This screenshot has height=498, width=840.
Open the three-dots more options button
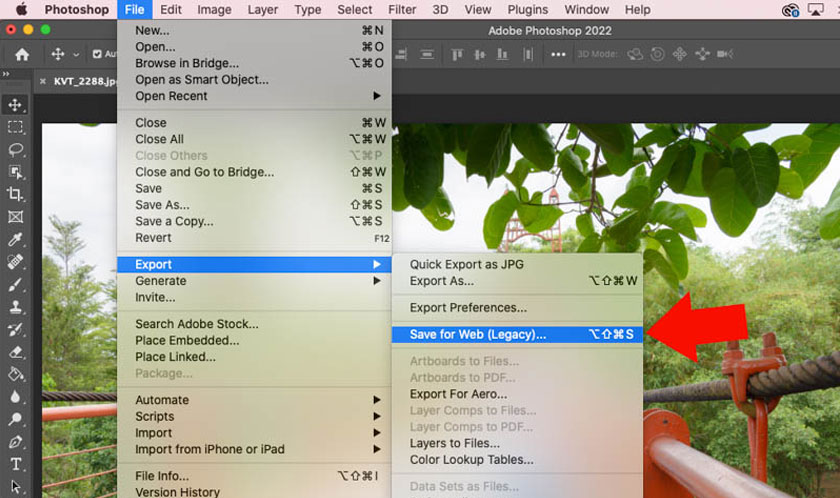coord(558,54)
